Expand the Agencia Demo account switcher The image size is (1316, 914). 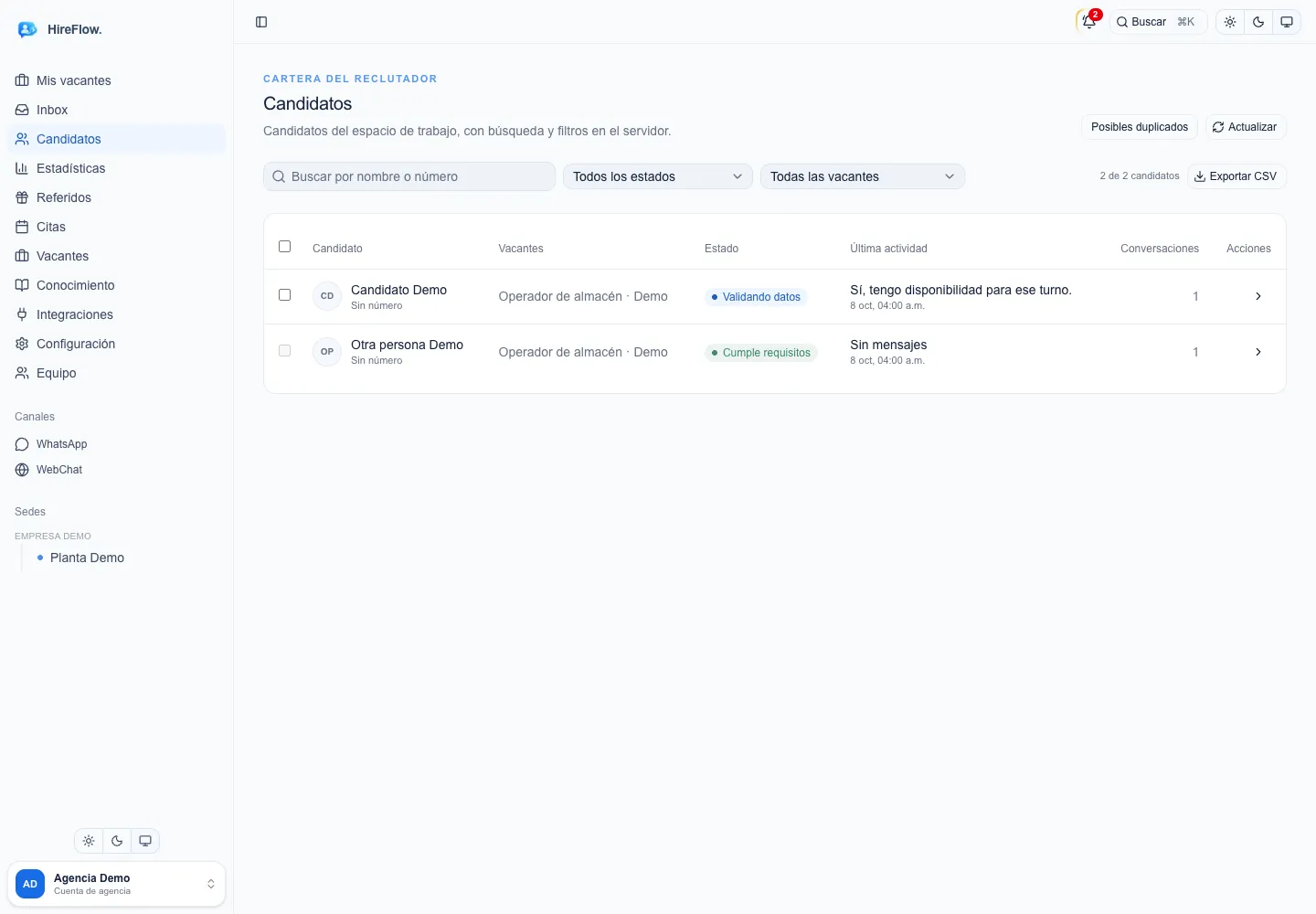tap(116, 884)
